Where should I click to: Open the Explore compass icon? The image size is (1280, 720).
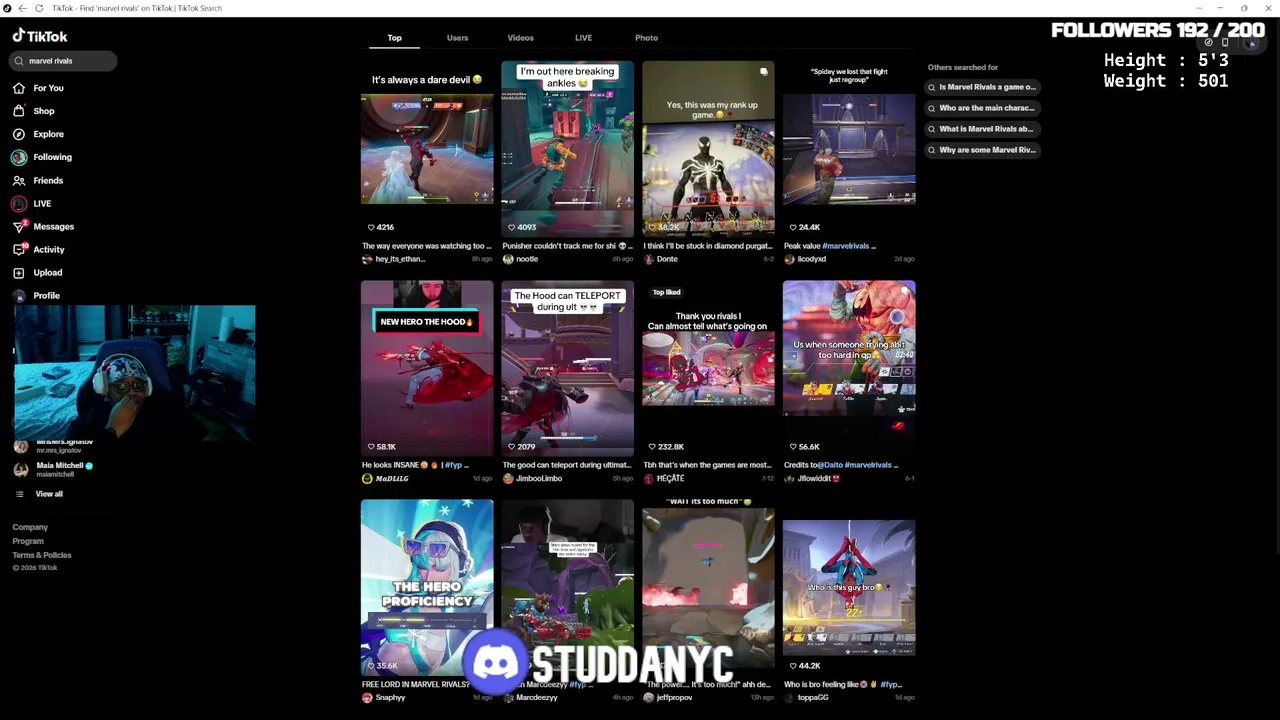(19, 134)
